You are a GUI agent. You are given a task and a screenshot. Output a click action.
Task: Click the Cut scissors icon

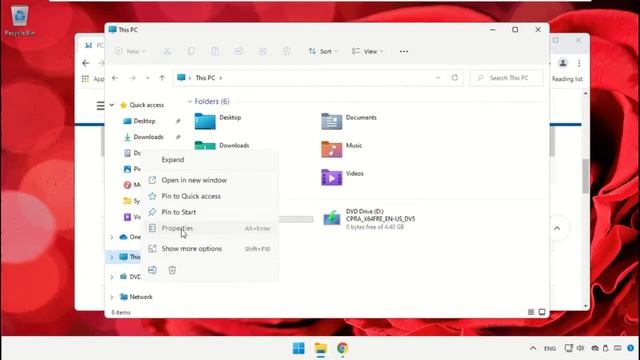click(x=167, y=51)
